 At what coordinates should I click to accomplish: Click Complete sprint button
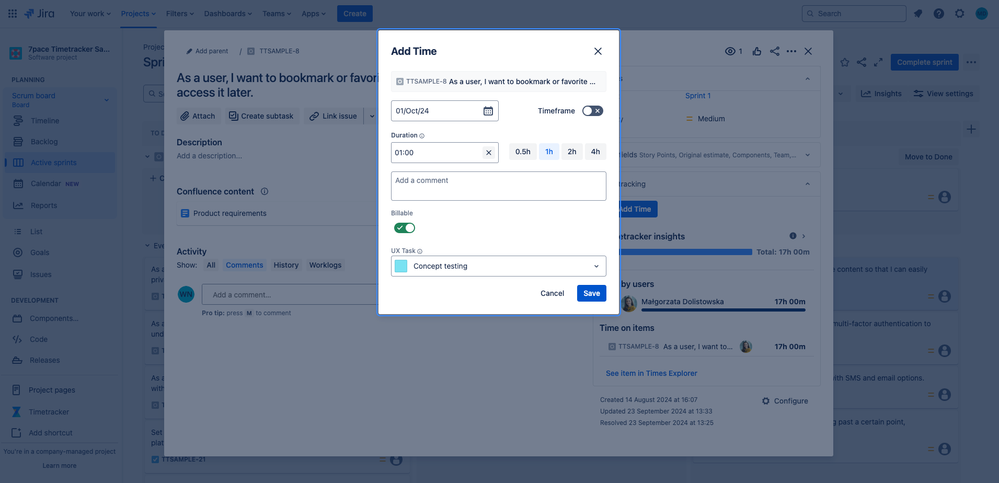924,62
